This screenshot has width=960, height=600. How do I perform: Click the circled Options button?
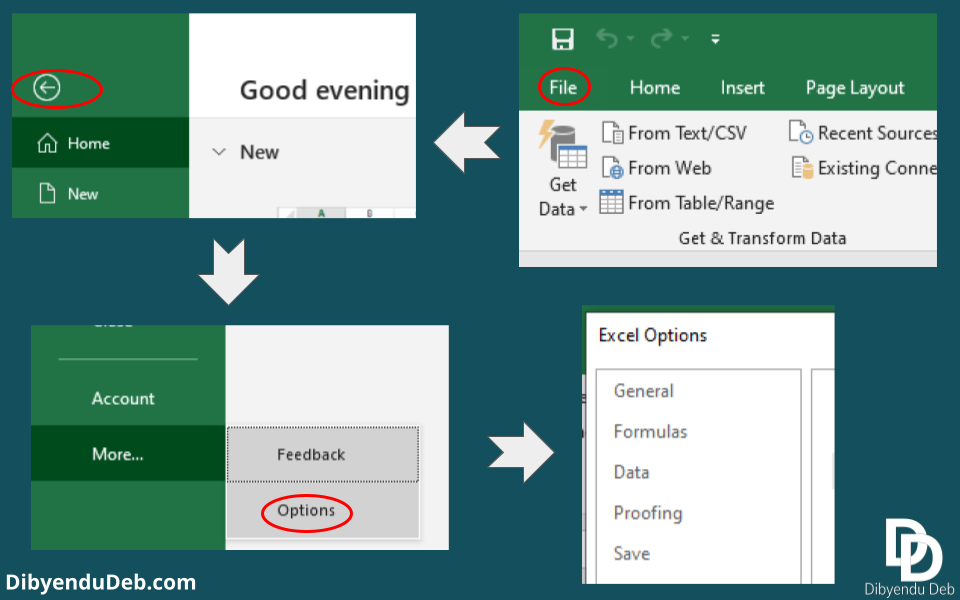306,510
